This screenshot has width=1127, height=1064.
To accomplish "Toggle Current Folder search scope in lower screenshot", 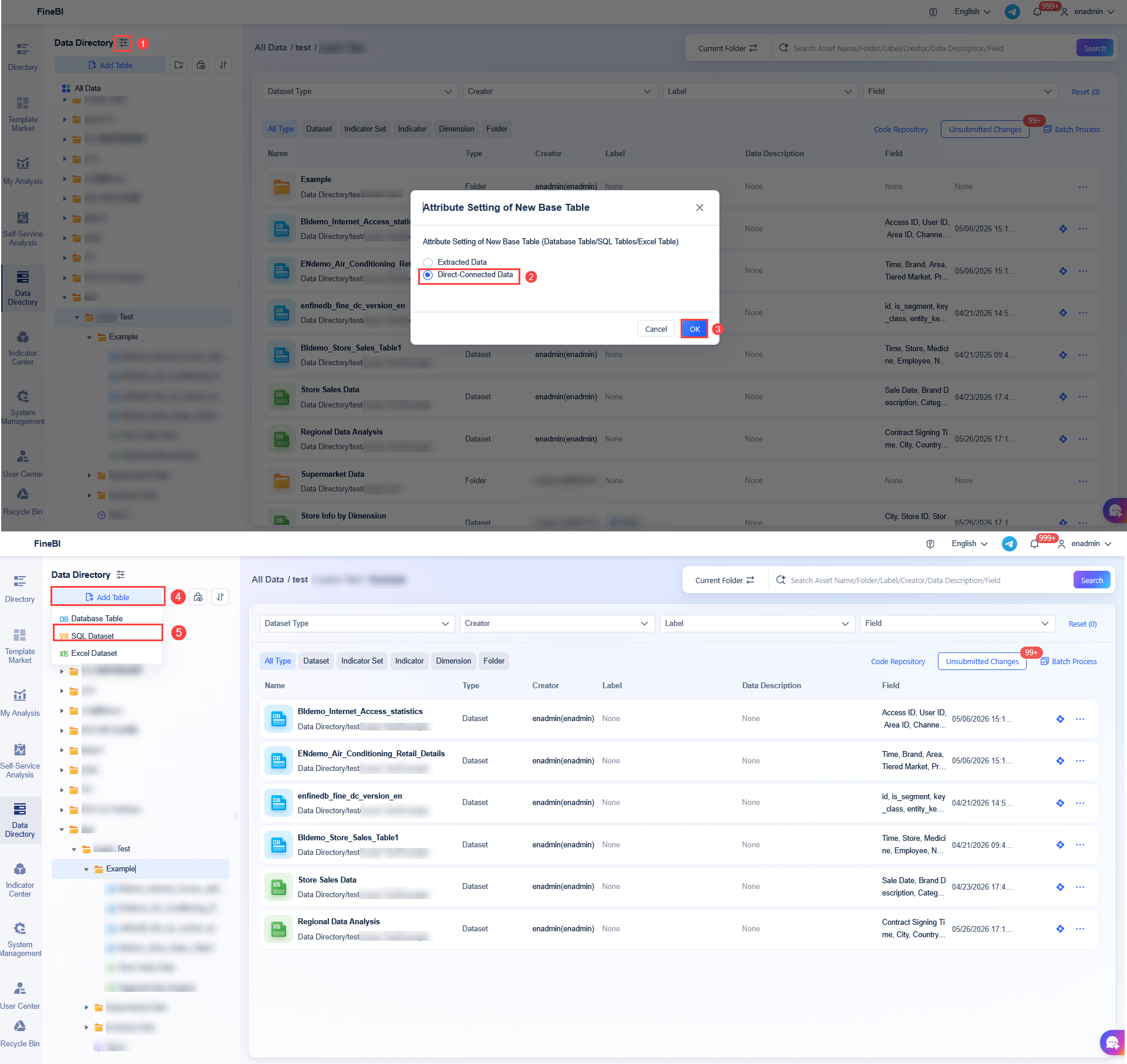I will (725, 580).
